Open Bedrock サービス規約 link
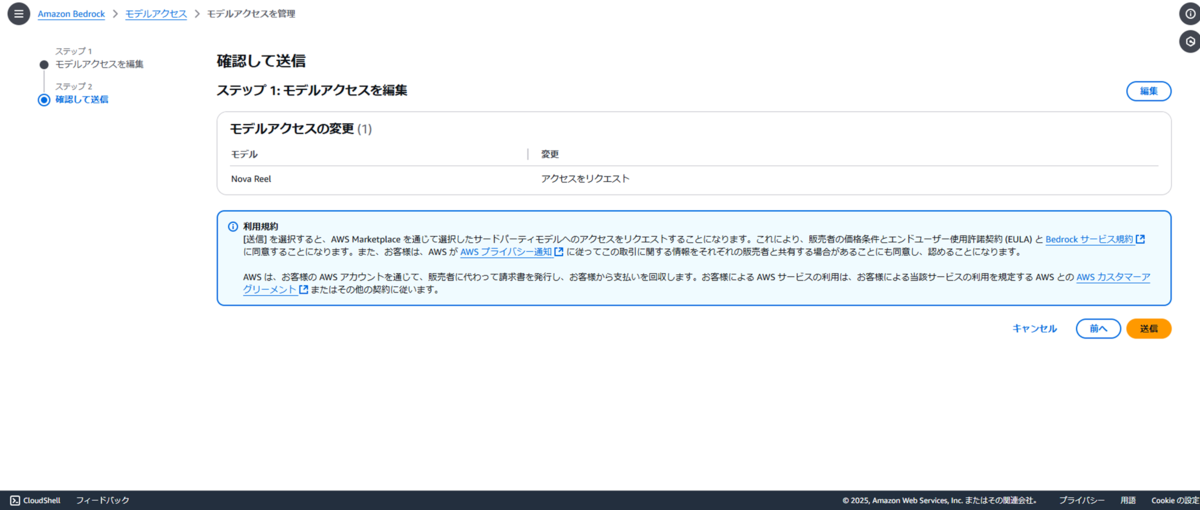 coord(1095,239)
